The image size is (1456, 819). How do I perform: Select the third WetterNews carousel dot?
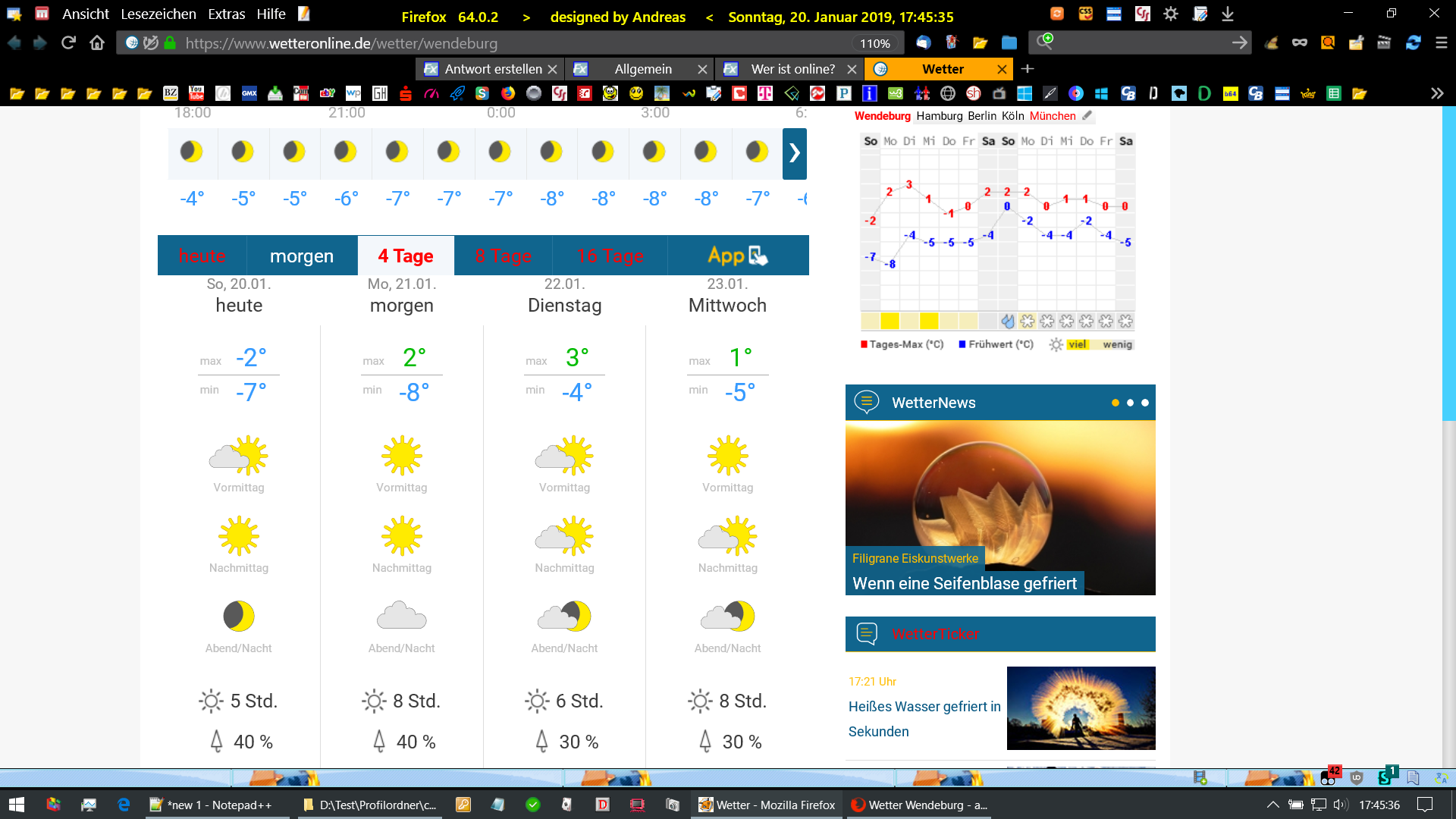[1145, 403]
